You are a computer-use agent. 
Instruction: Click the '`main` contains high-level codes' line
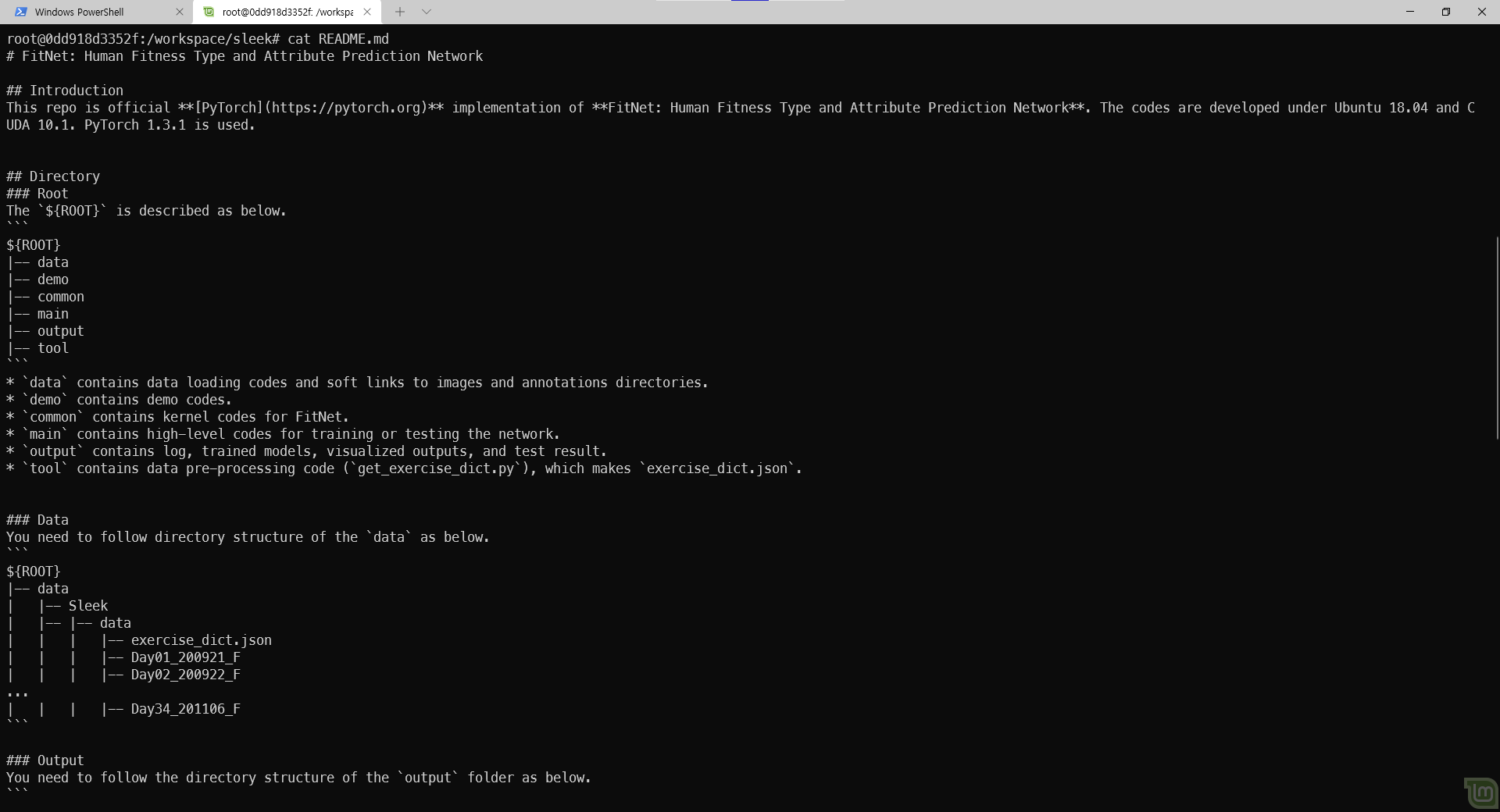pyautogui.click(x=284, y=434)
